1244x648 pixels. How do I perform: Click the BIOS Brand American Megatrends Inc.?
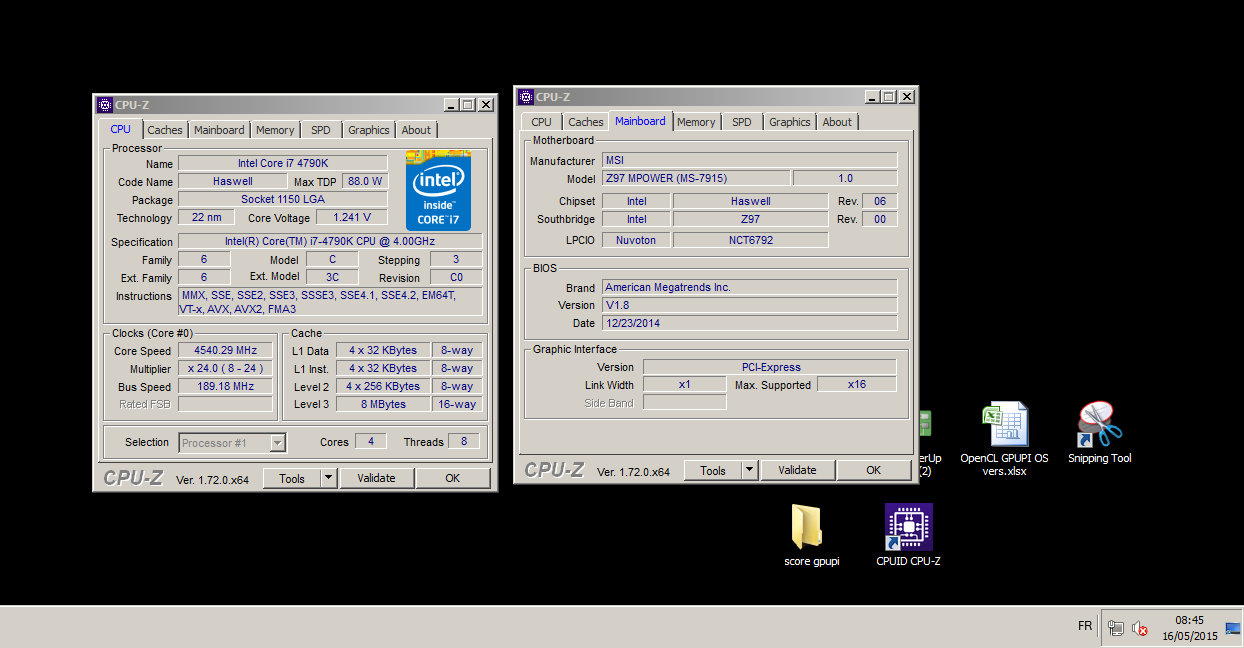[750, 287]
